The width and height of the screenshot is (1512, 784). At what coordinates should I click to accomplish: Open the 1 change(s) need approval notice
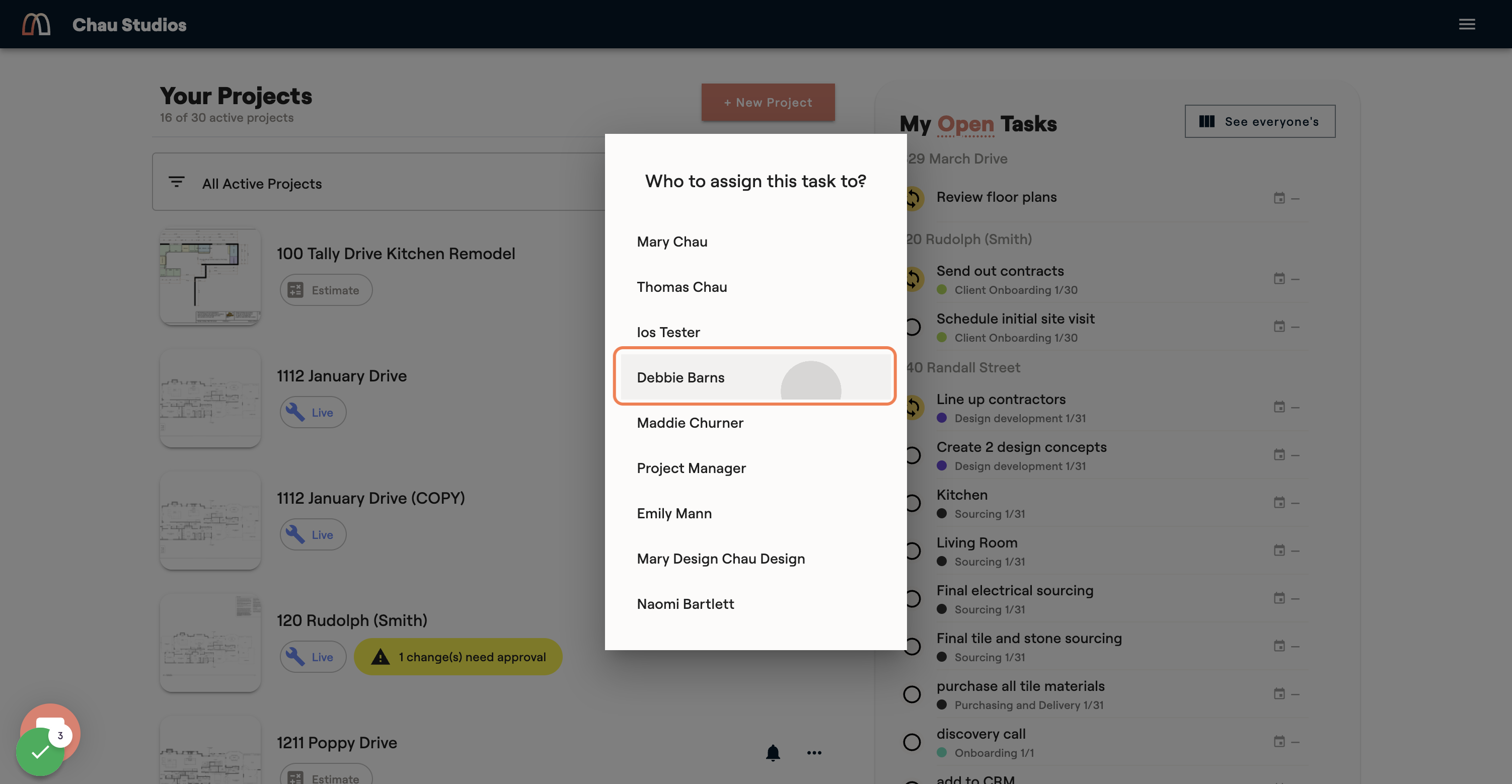(458, 657)
